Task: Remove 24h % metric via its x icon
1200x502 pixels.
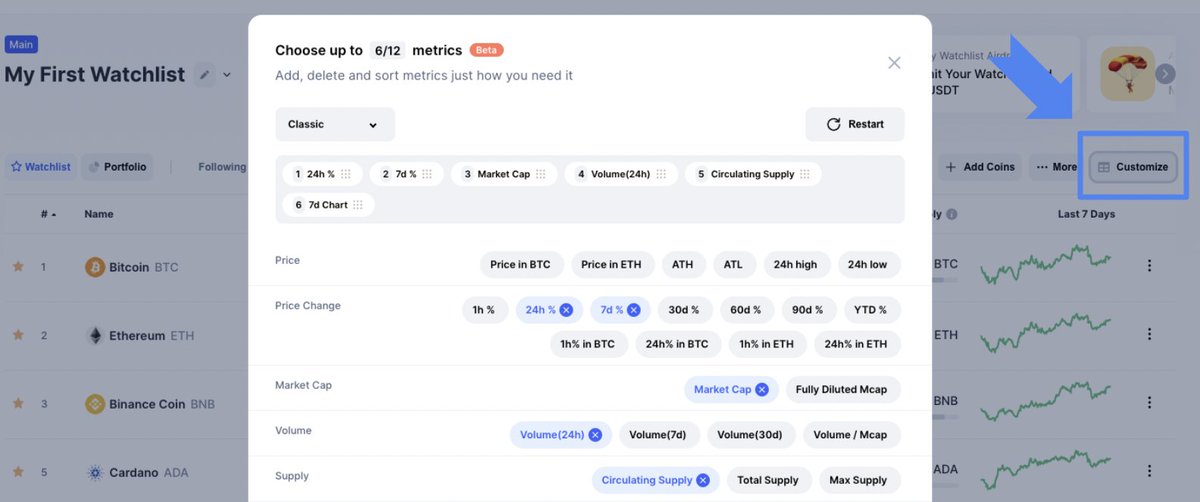Action: [566, 310]
